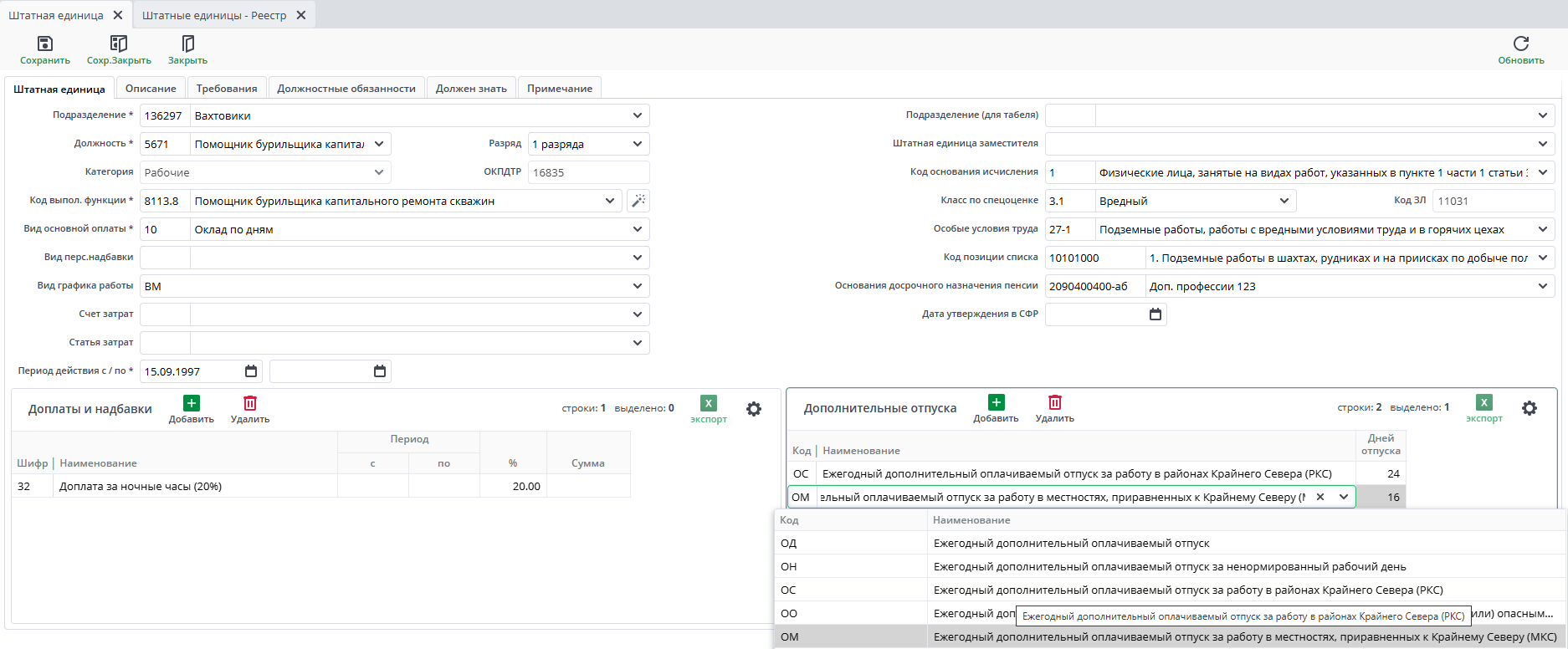Expand the Код выпол. функции dropdown
Screen dimensions: 1568x649
[x=610, y=201]
